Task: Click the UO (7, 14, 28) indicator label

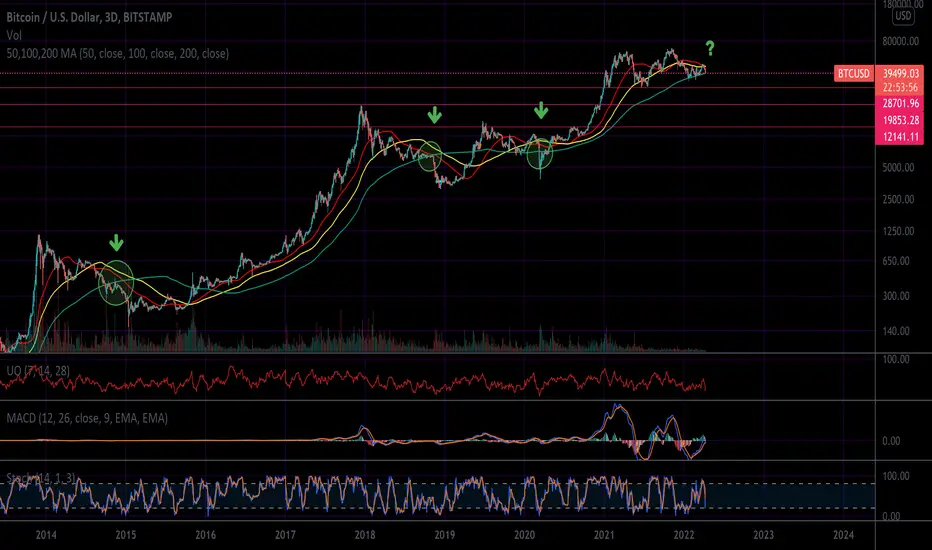Action: tap(38, 371)
